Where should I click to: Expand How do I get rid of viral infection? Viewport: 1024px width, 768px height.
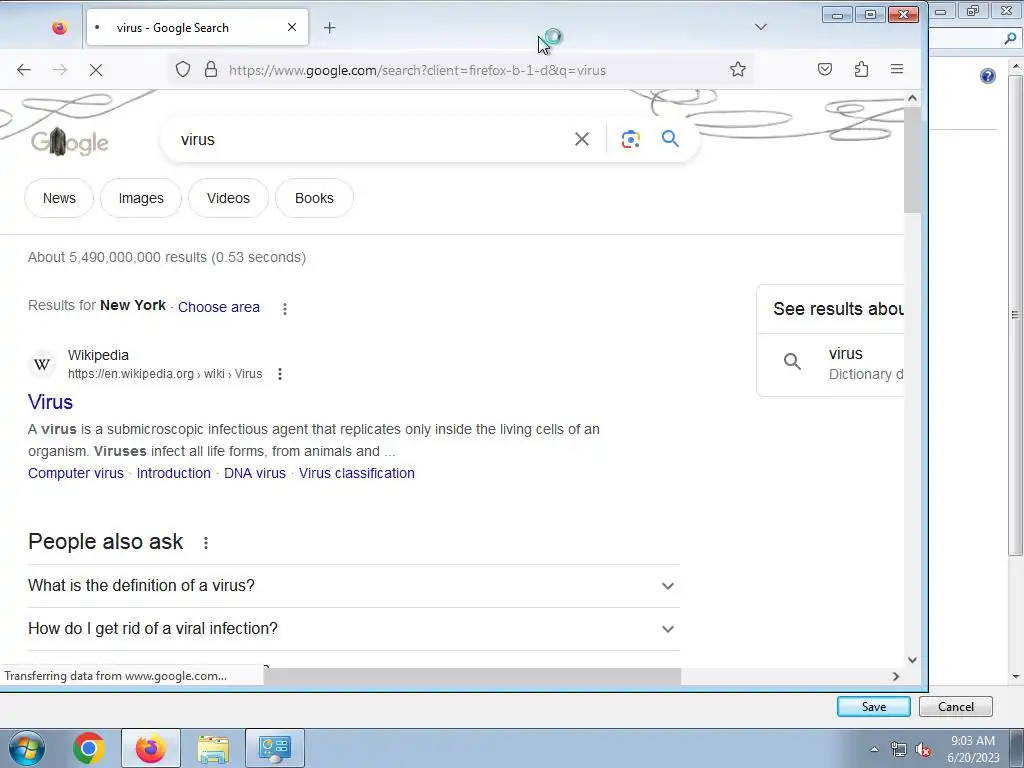click(353, 629)
